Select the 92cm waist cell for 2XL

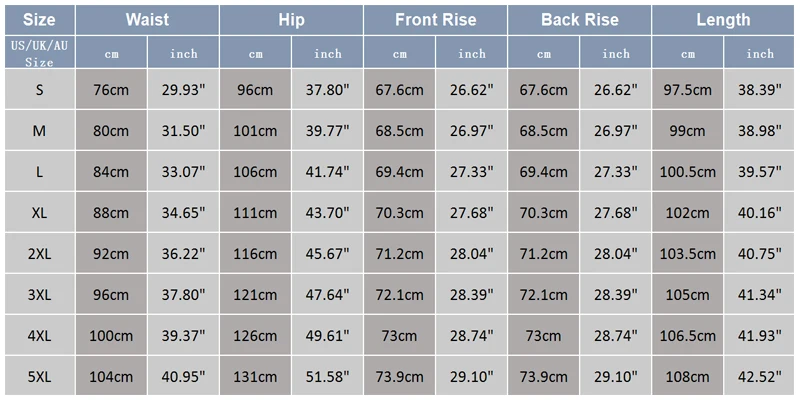click(x=111, y=254)
